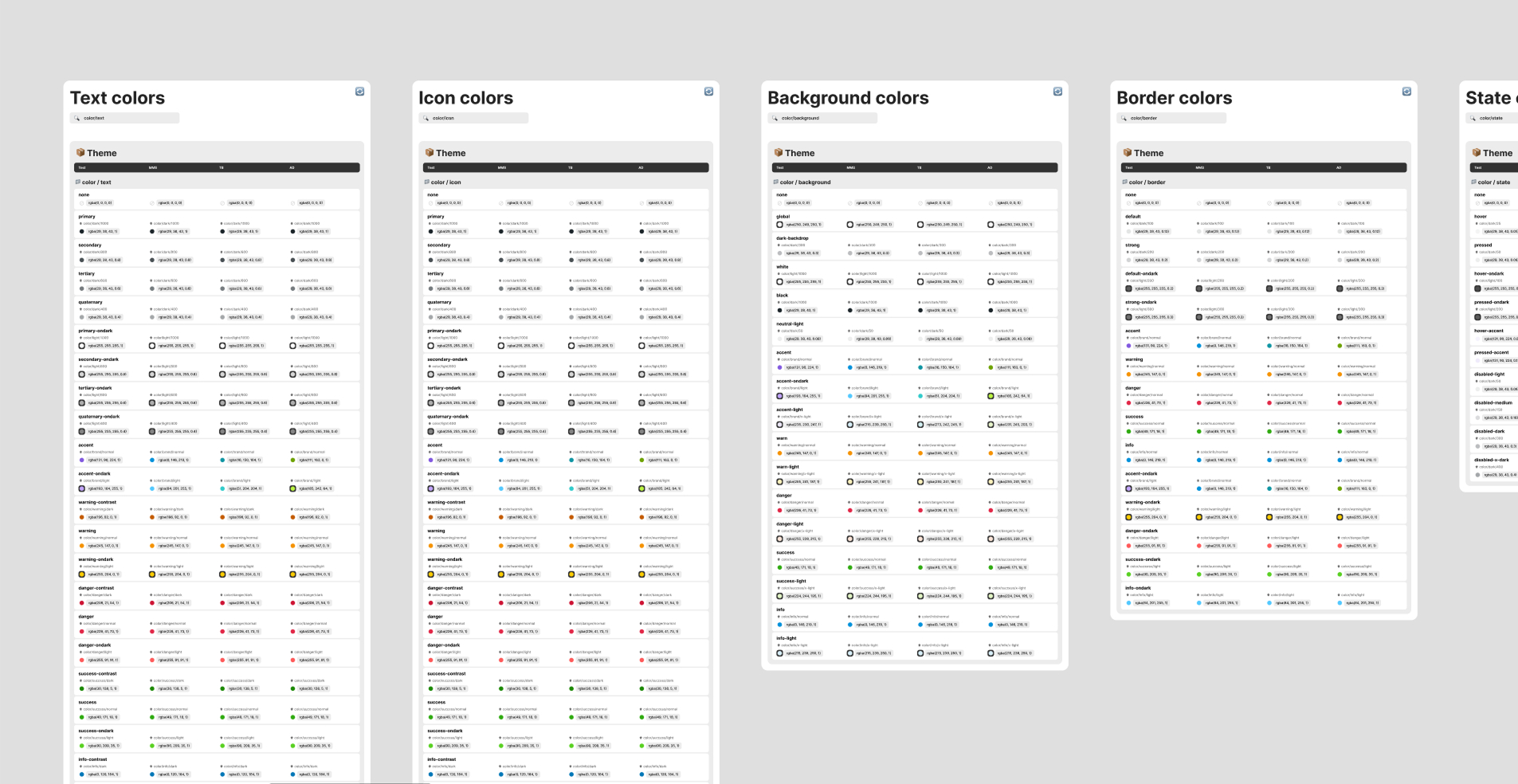
Task: Select the Icon colors frame title
Action: click(x=466, y=98)
